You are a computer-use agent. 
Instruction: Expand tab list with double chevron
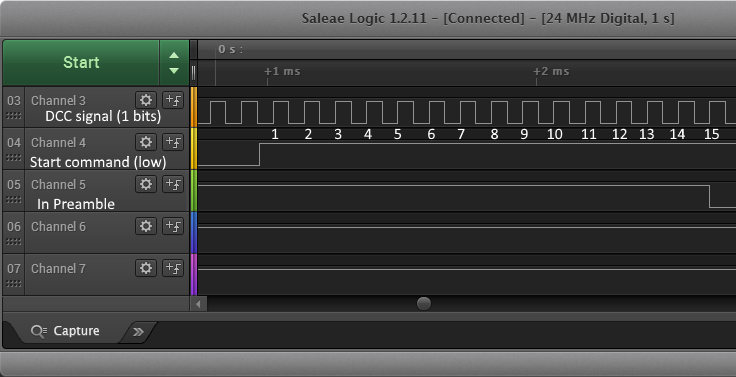pos(138,332)
